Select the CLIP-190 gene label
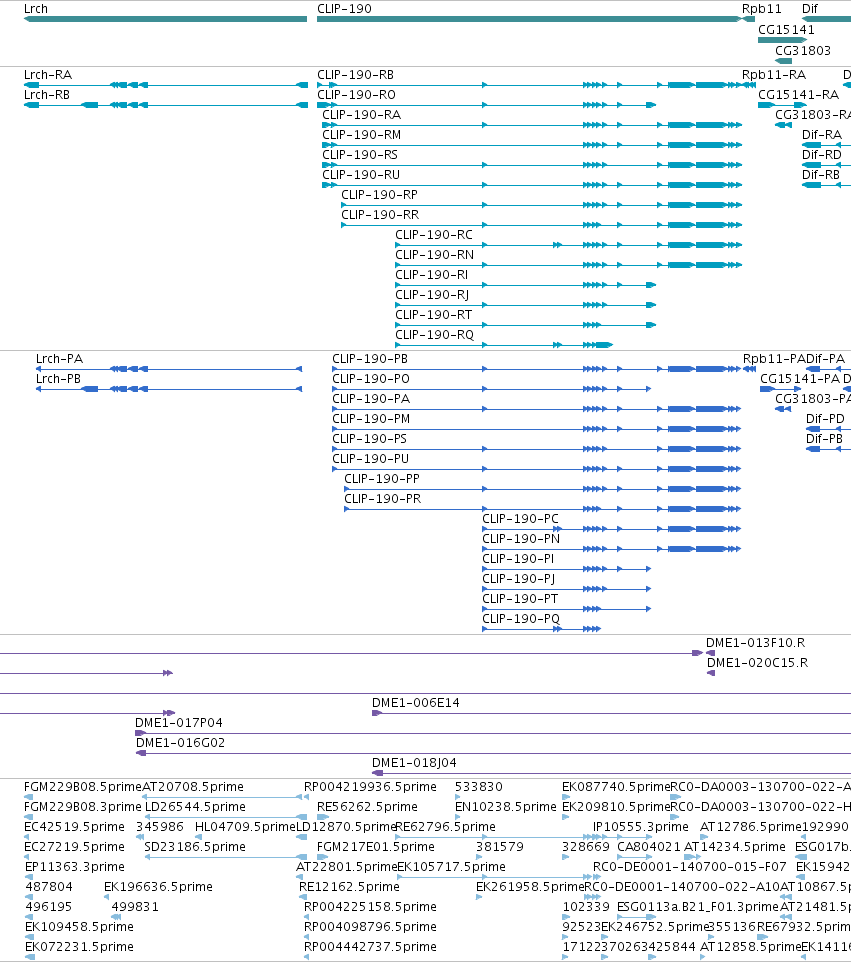This screenshot has width=851, height=962. [344, 9]
